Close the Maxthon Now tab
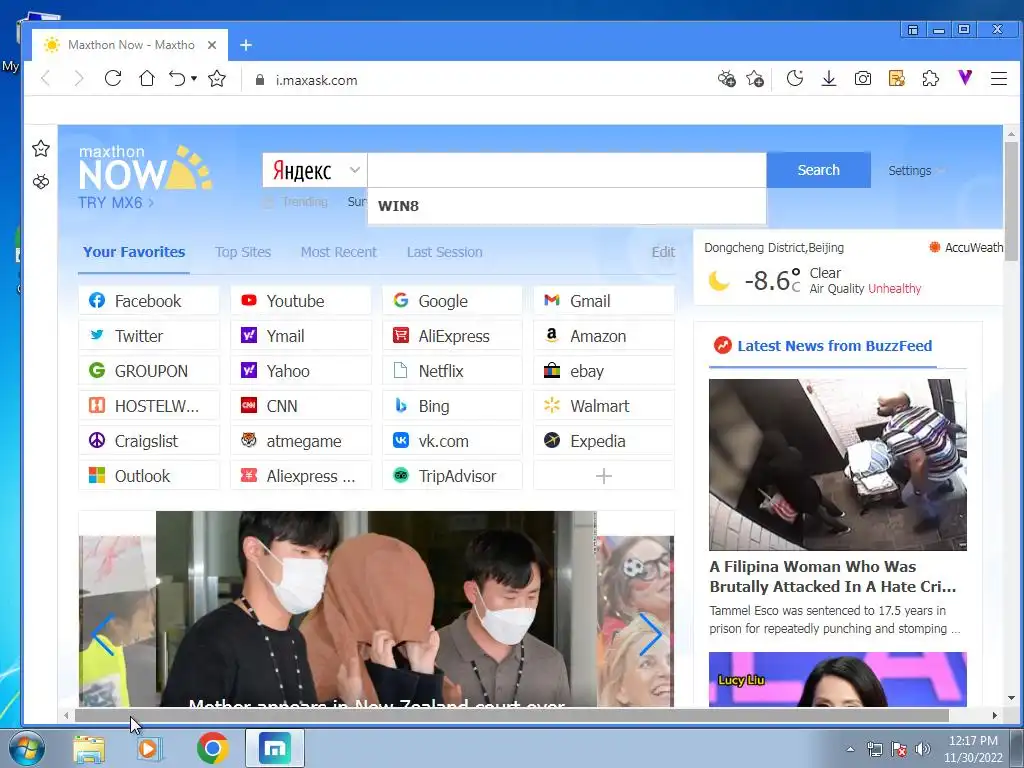The image size is (1024, 768). click(x=212, y=45)
